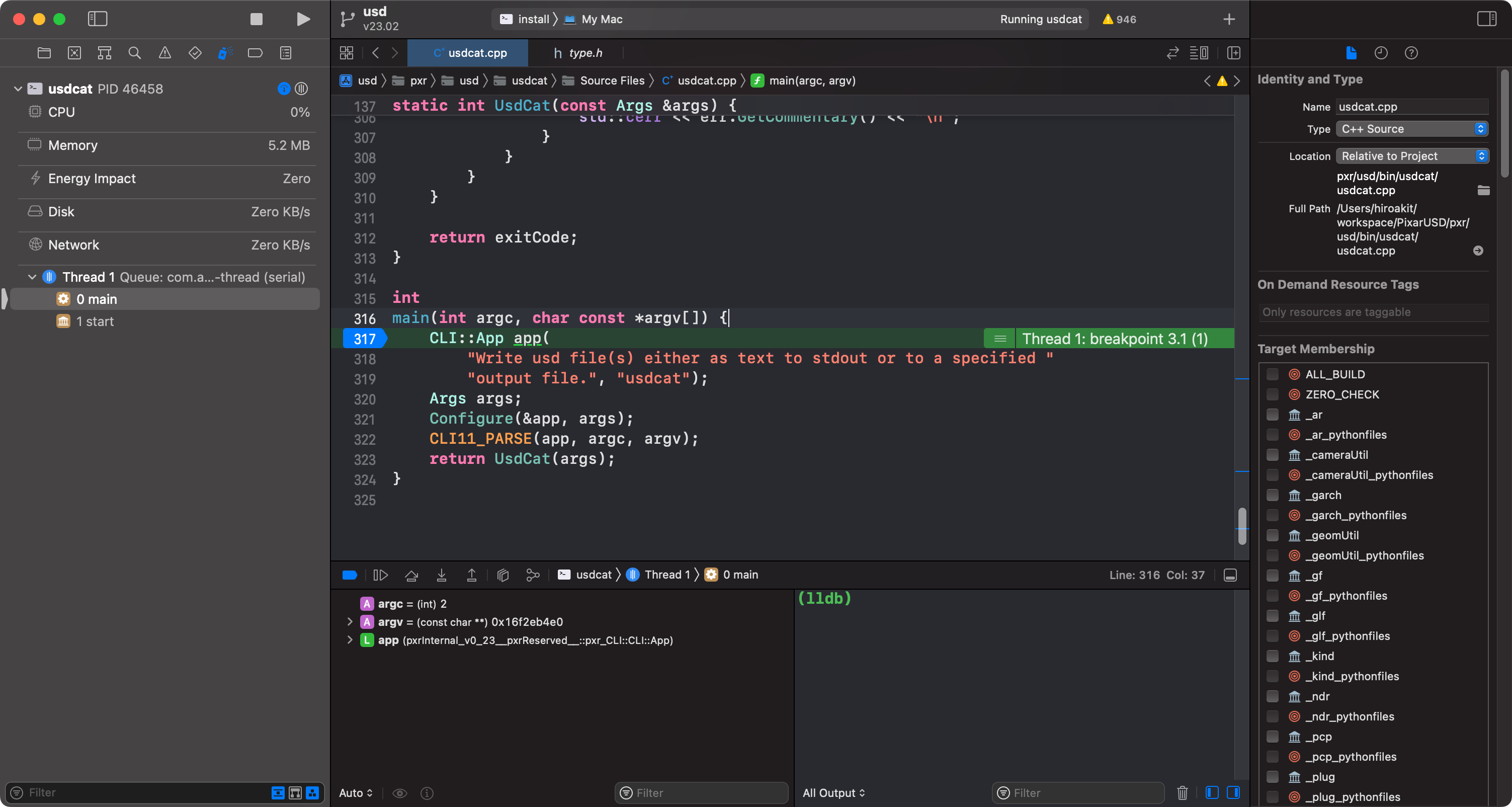
Task: Collapse Thread 1 disclosure triangle
Action: point(32,277)
